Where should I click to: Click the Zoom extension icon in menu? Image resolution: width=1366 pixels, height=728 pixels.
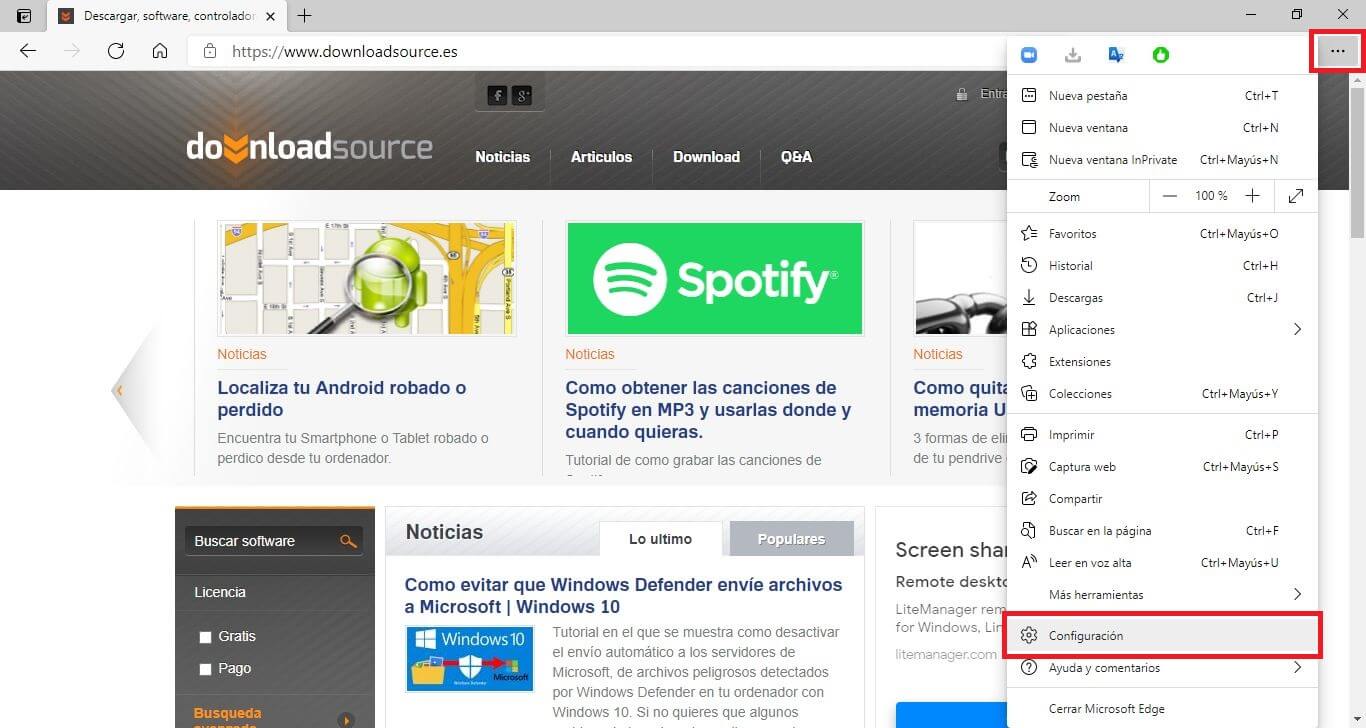1029,55
